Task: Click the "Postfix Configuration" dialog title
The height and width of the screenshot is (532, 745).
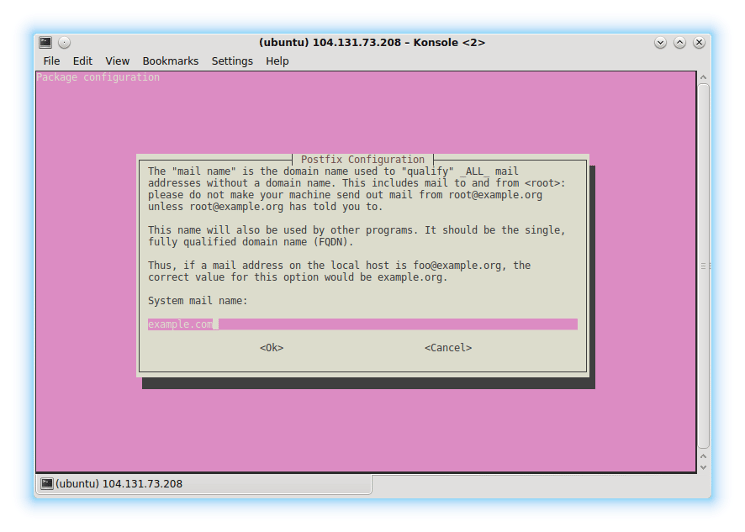Action: (x=363, y=160)
